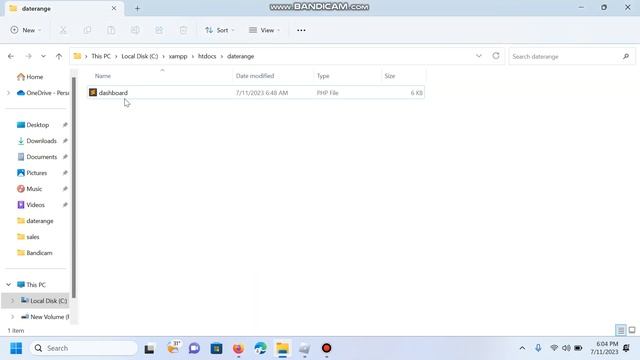Open the volume speaker tray icon
Image resolution: width=640 pixels, height=360 pixels.
click(x=566, y=348)
